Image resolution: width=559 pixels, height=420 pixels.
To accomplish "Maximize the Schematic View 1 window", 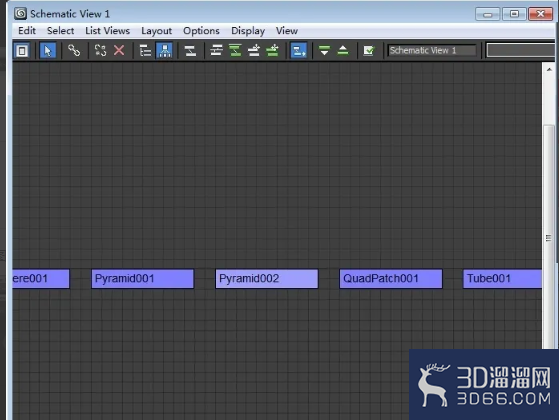I will click(514, 14).
